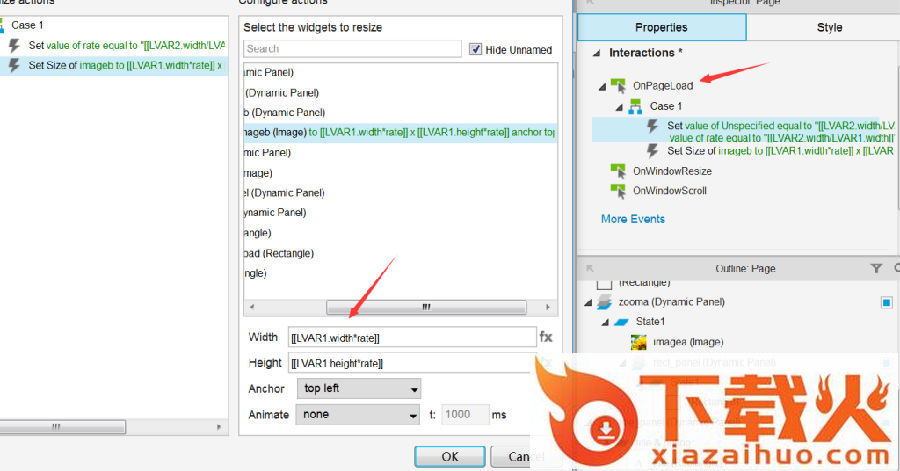This screenshot has width=900, height=471.
Task: Click the Outline panel filter funnel icon
Action: 876,268
